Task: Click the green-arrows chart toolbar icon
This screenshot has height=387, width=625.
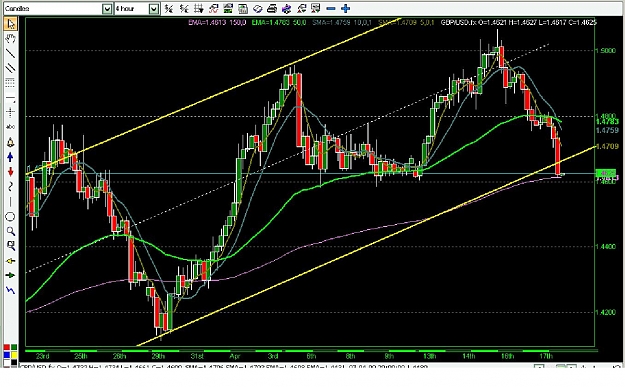Action: click(316, 9)
